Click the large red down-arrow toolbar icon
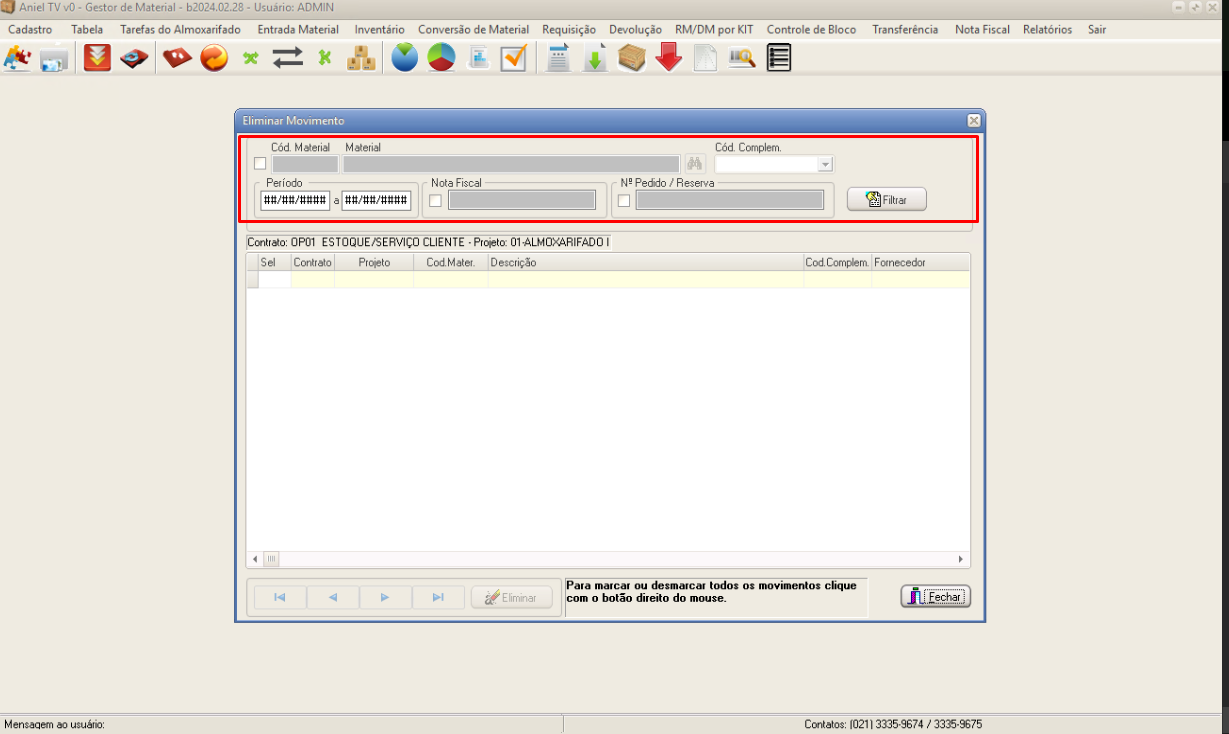1229x734 pixels. pos(669,58)
